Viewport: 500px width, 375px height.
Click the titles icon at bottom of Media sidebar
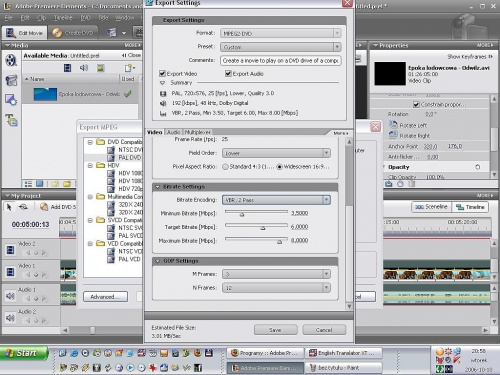pyautogui.click(x=11, y=120)
